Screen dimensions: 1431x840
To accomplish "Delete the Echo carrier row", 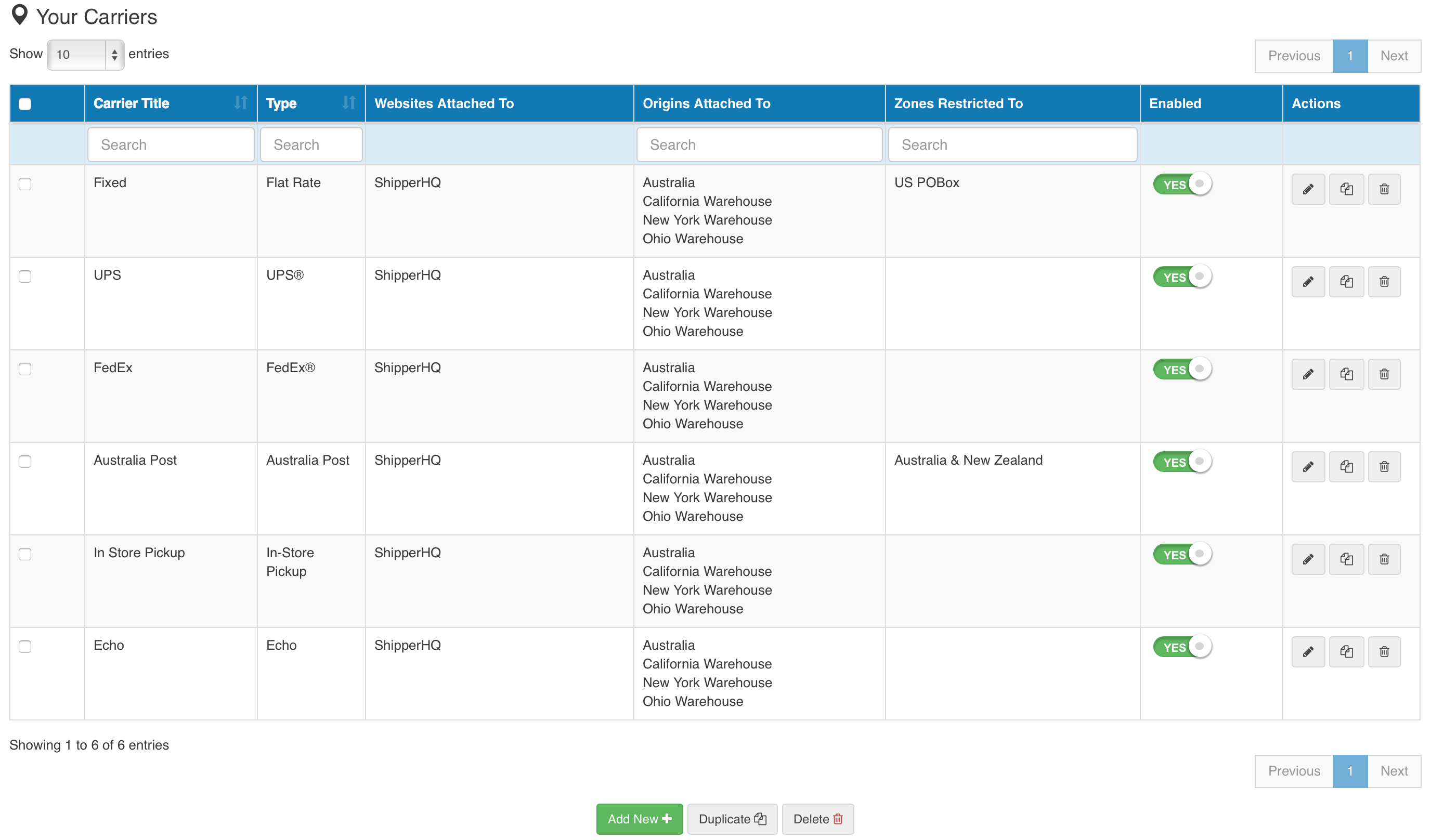I will click(x=1384, y=651).
